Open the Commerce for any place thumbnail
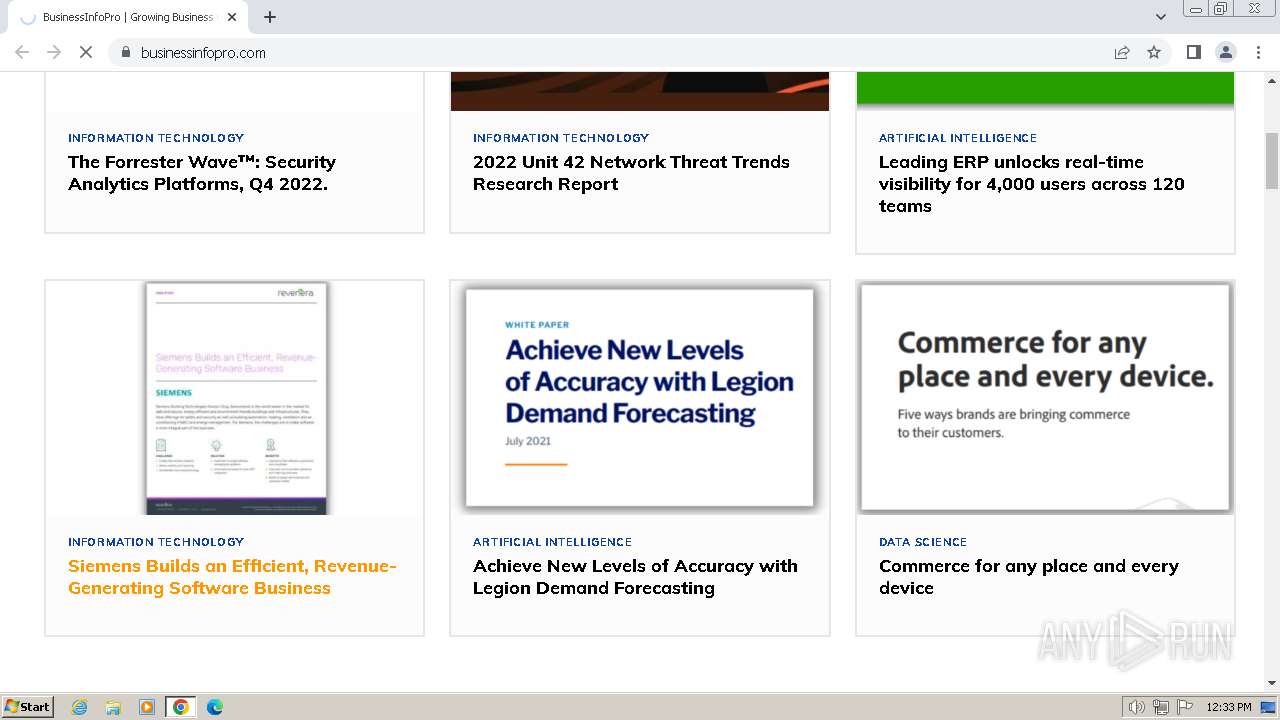The width and height of the screenshot is (1280, 720). point(1045,398)
